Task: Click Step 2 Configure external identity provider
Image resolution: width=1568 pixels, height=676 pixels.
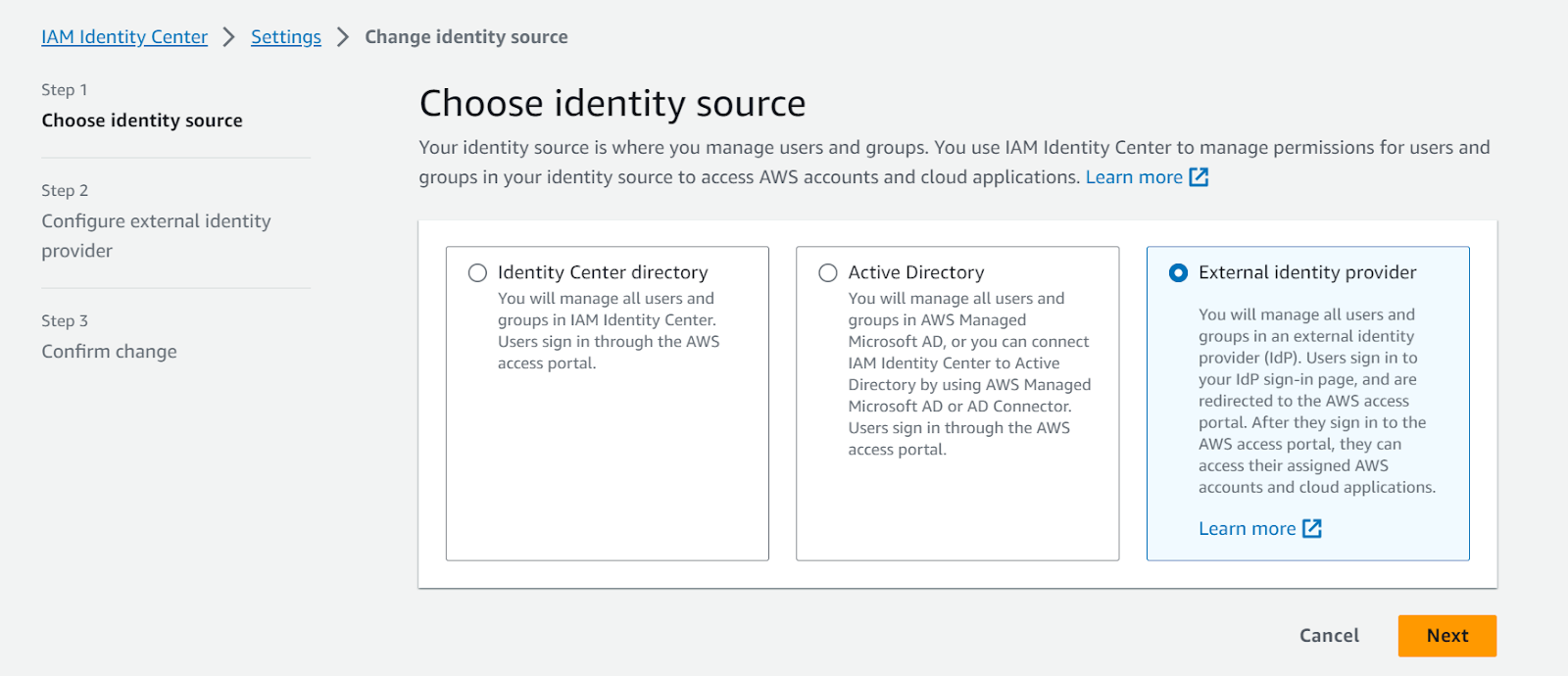Action: 156,236
